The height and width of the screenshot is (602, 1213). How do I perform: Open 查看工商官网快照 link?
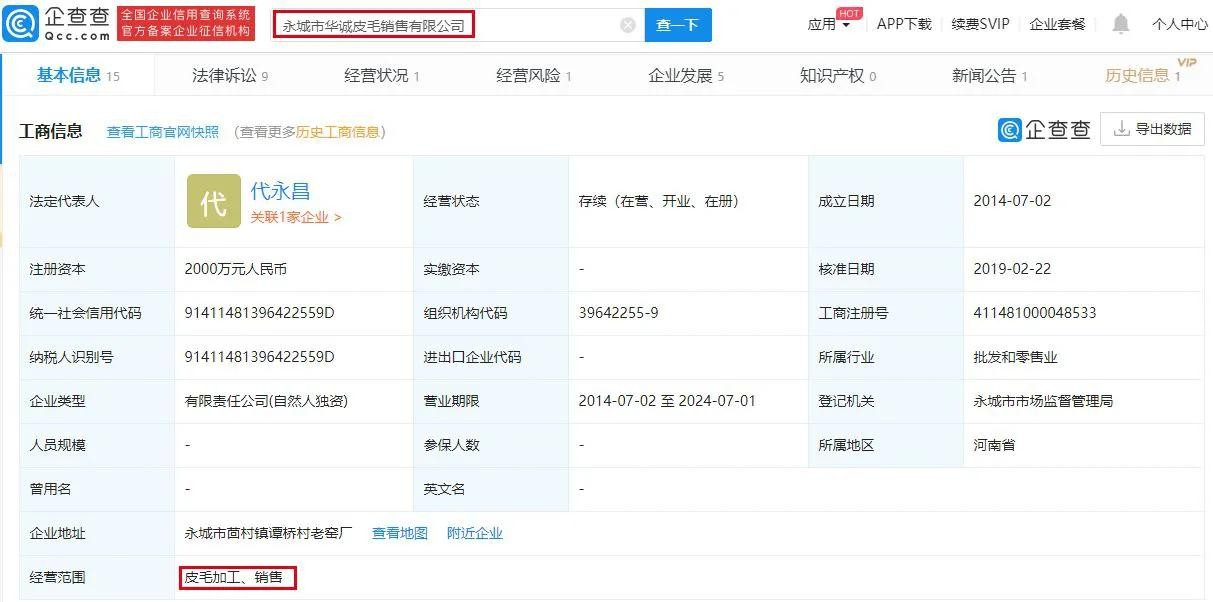click(x=162, y=132)
